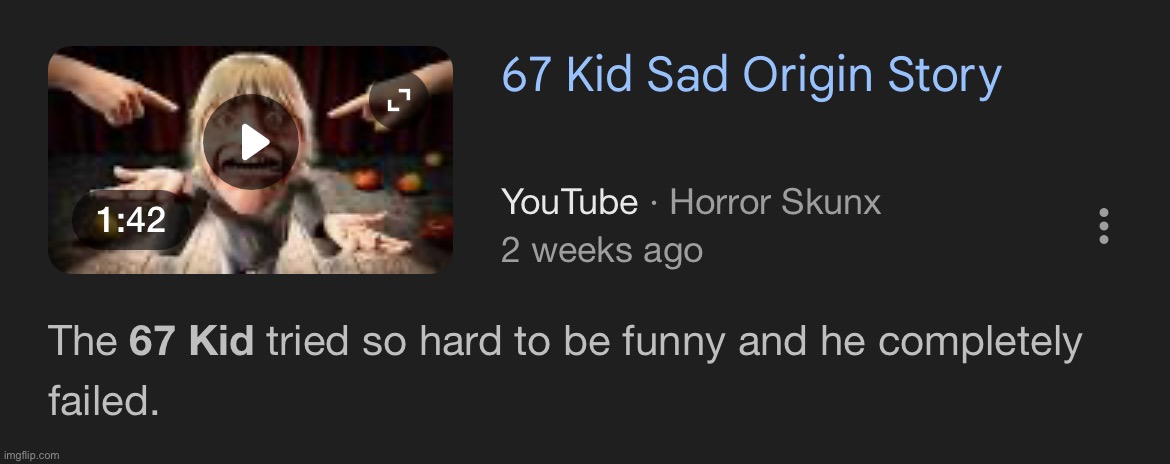Click the 1:42 duration badge

point(131,220)
